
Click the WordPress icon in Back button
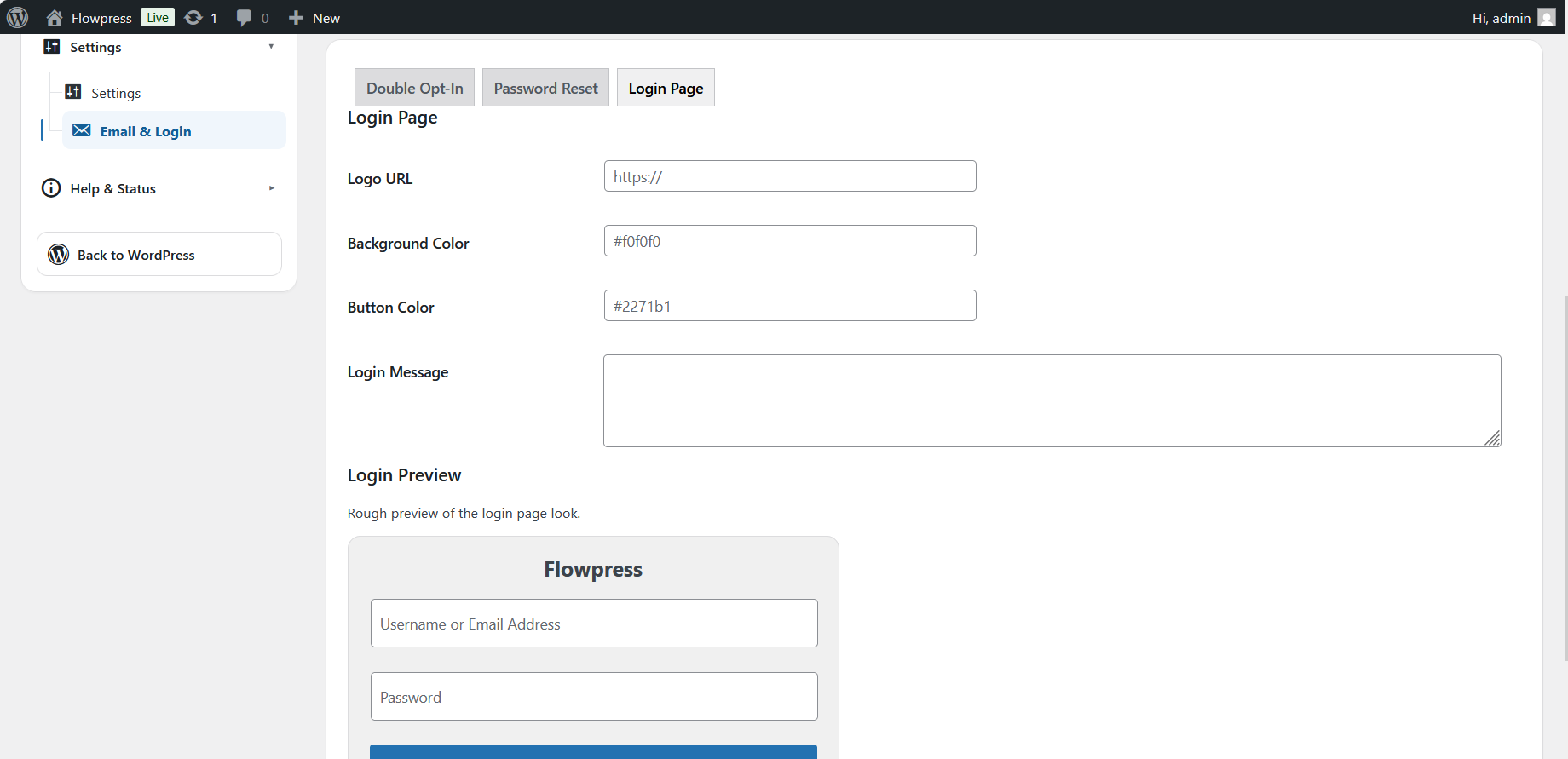58,255
